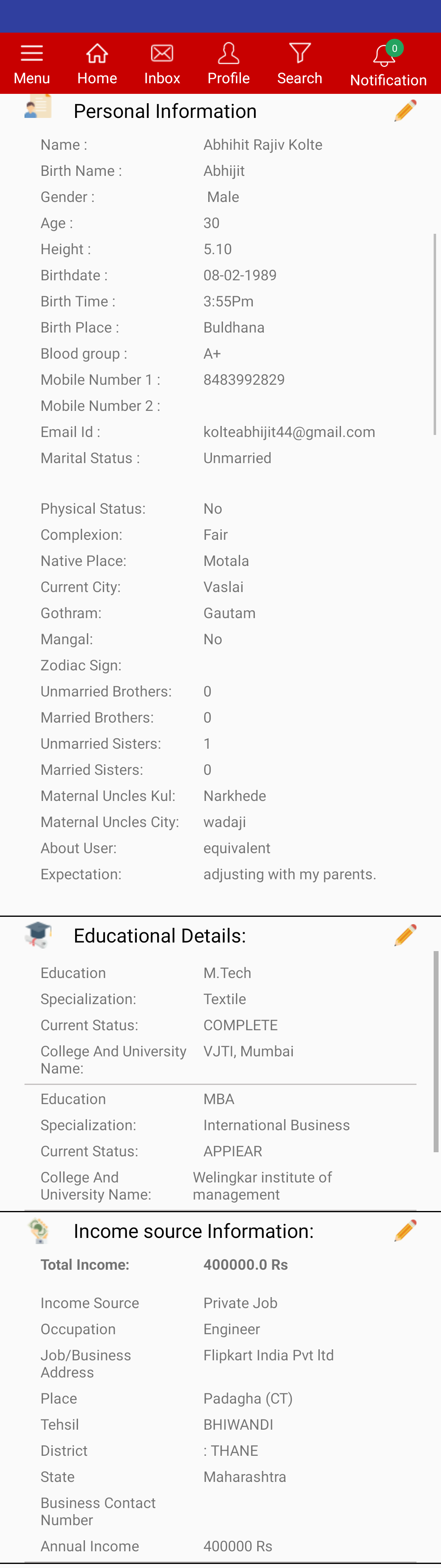Edit Personal Information with pencil icon

pos(405,111)
